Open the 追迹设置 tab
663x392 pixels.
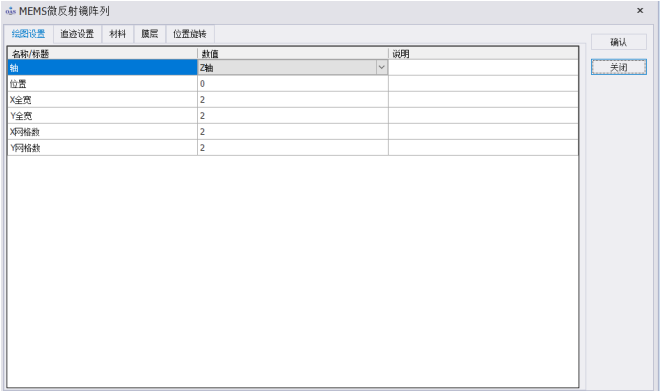[x=77, y=34]
